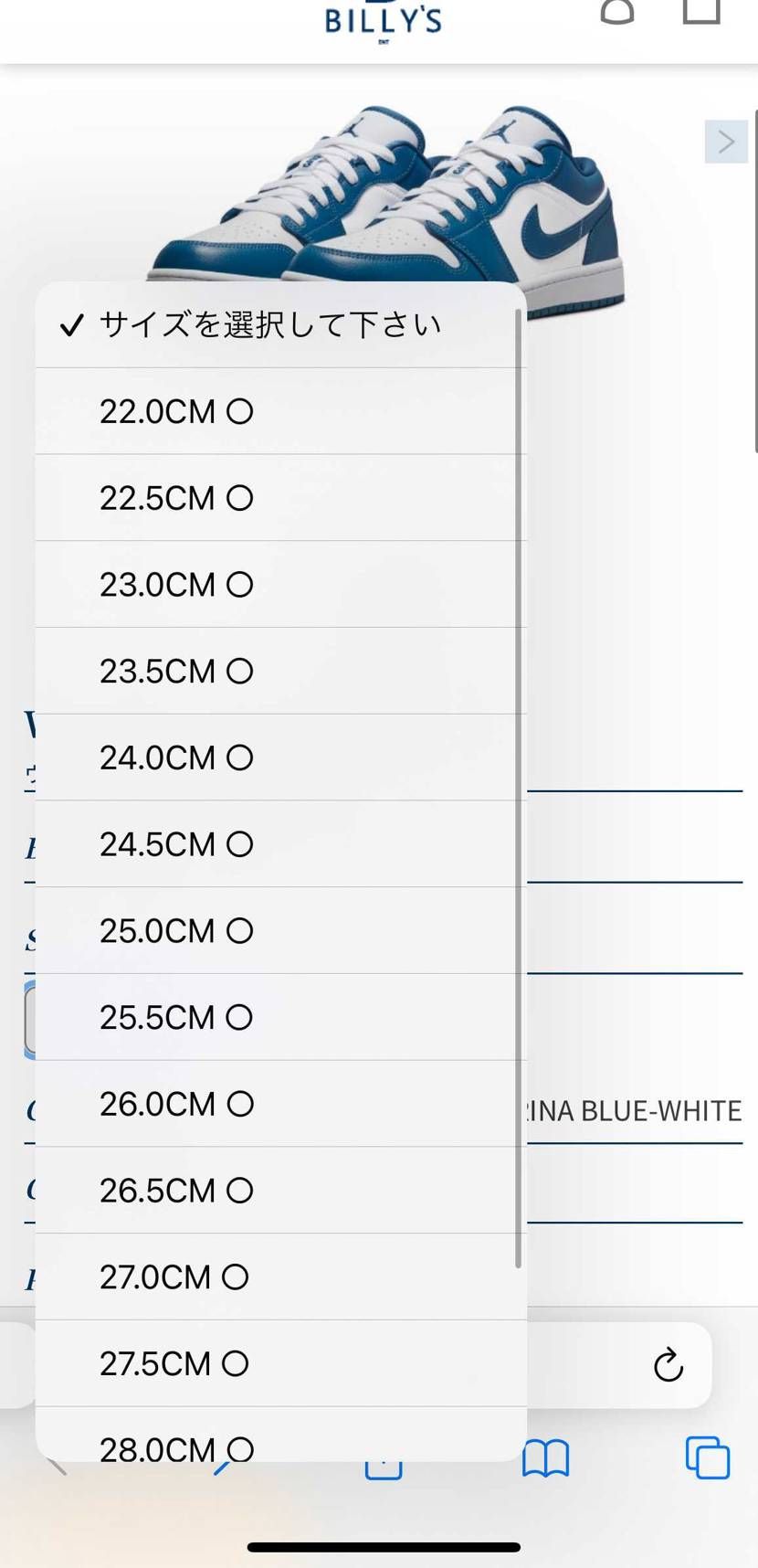The image size is (758, 1568).
Task: Click the size list scrollbar
Action: point(518,789)
